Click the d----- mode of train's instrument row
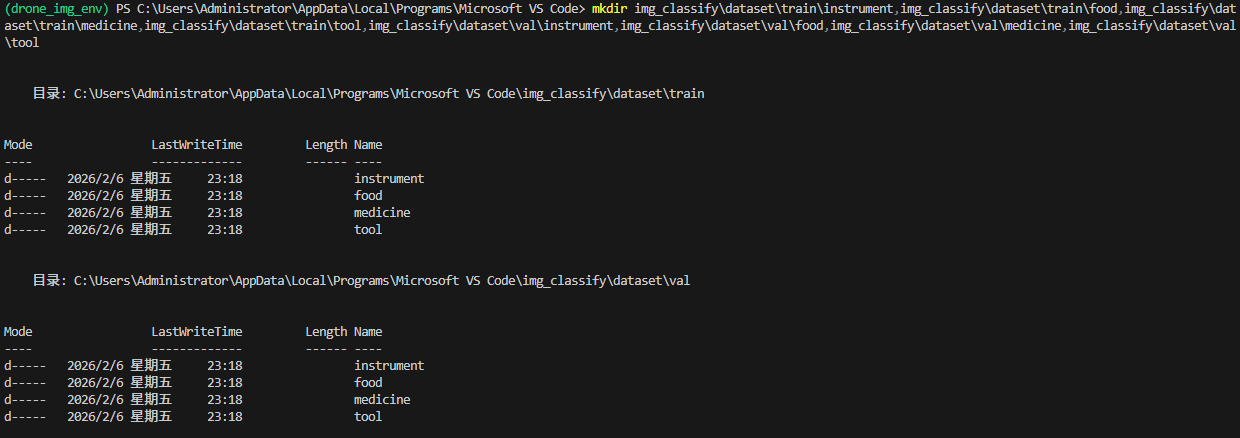1240x438 pixels. point(25,179)
